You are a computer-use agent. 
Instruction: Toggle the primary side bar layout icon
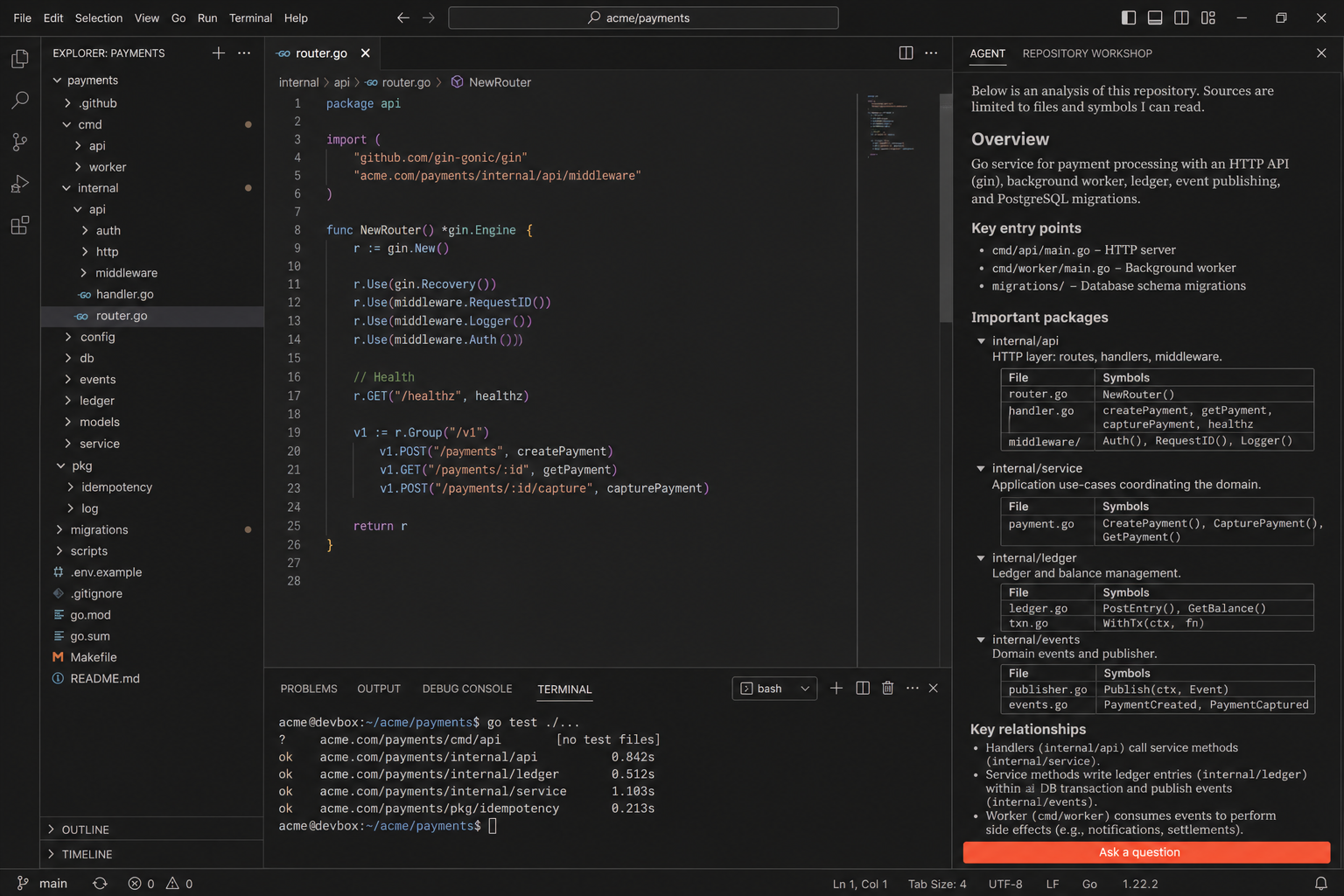pos(1129,17)
